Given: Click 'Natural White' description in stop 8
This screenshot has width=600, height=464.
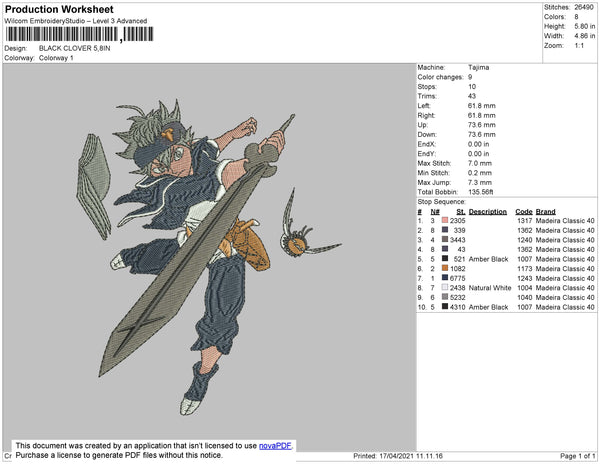Looking at the screenshot, I should [490, 288].
